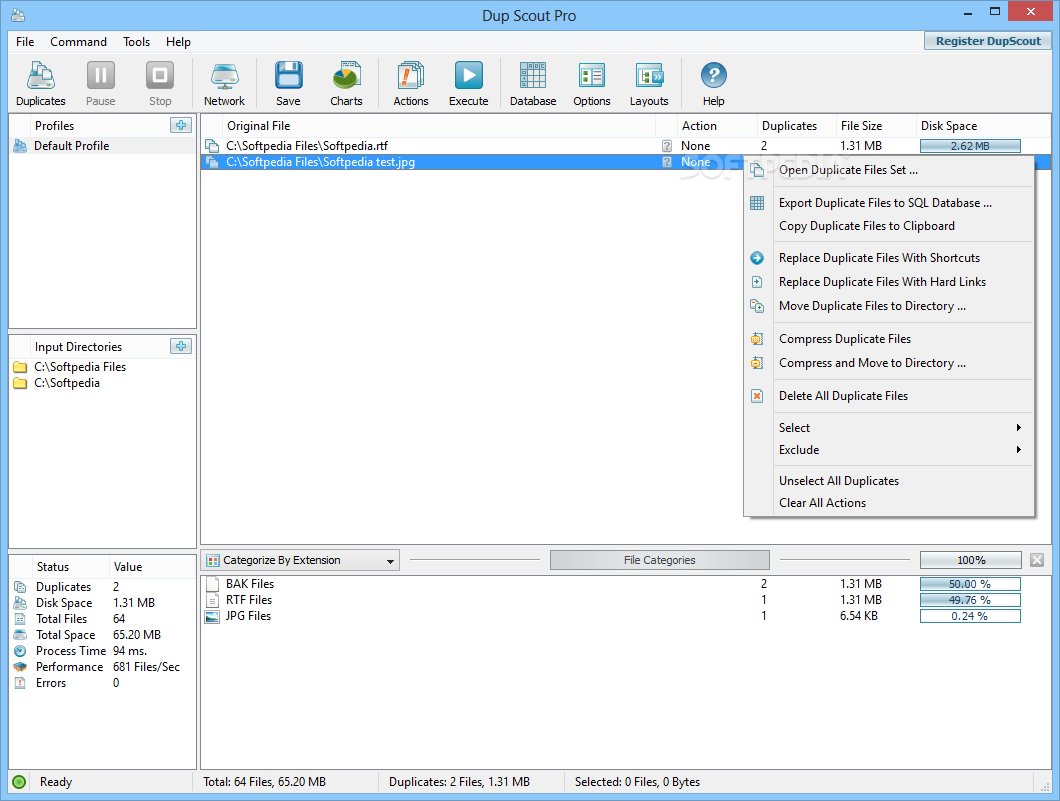Click the Default Profile icon
The width and height of the screenshot is (1060, 801).
(x=20, y=145)
